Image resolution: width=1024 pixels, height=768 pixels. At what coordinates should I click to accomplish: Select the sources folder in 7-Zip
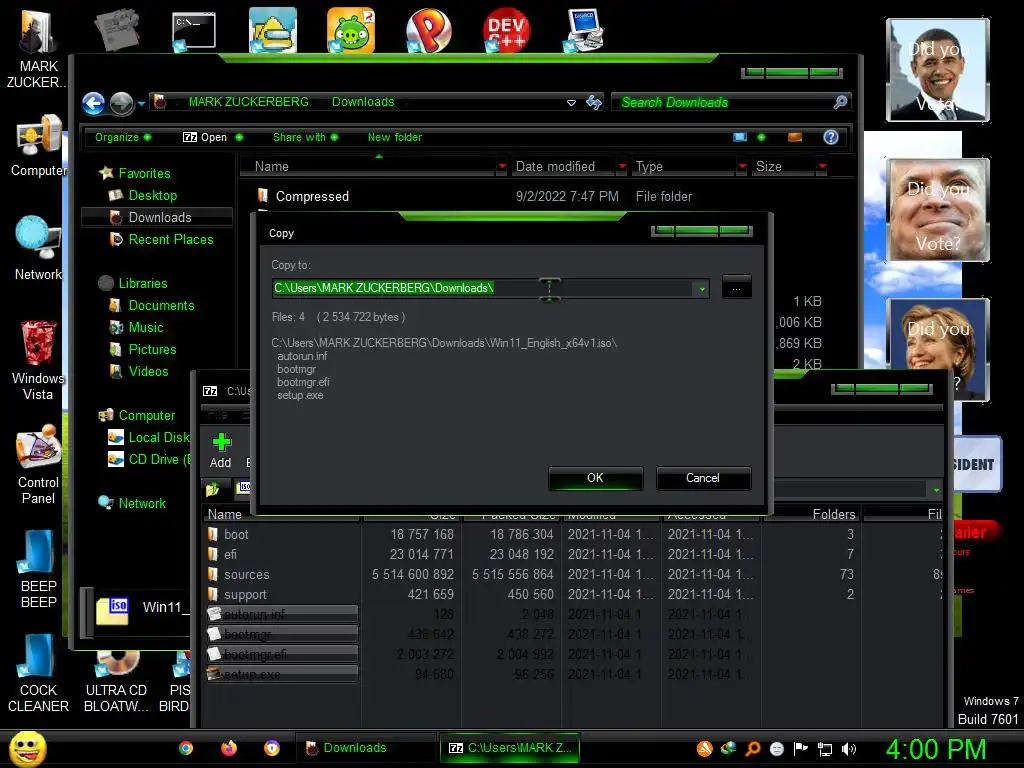(246, 575)
